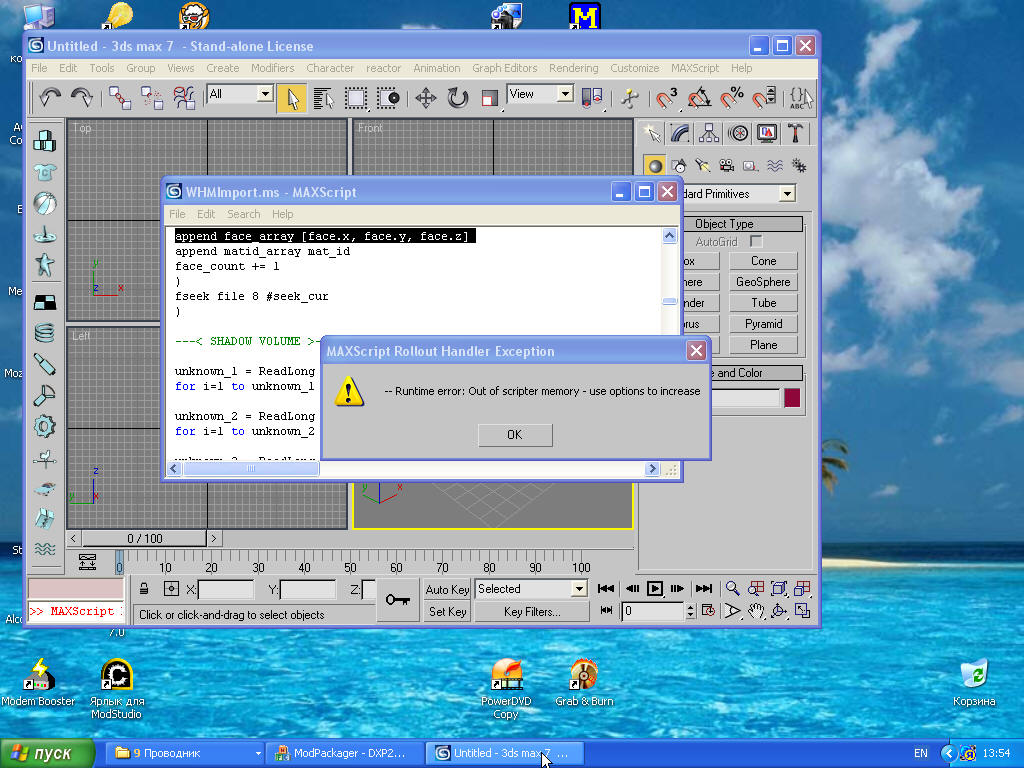Click the '0 / 100' time slider

pyautogui.click(x=144, y=539)
